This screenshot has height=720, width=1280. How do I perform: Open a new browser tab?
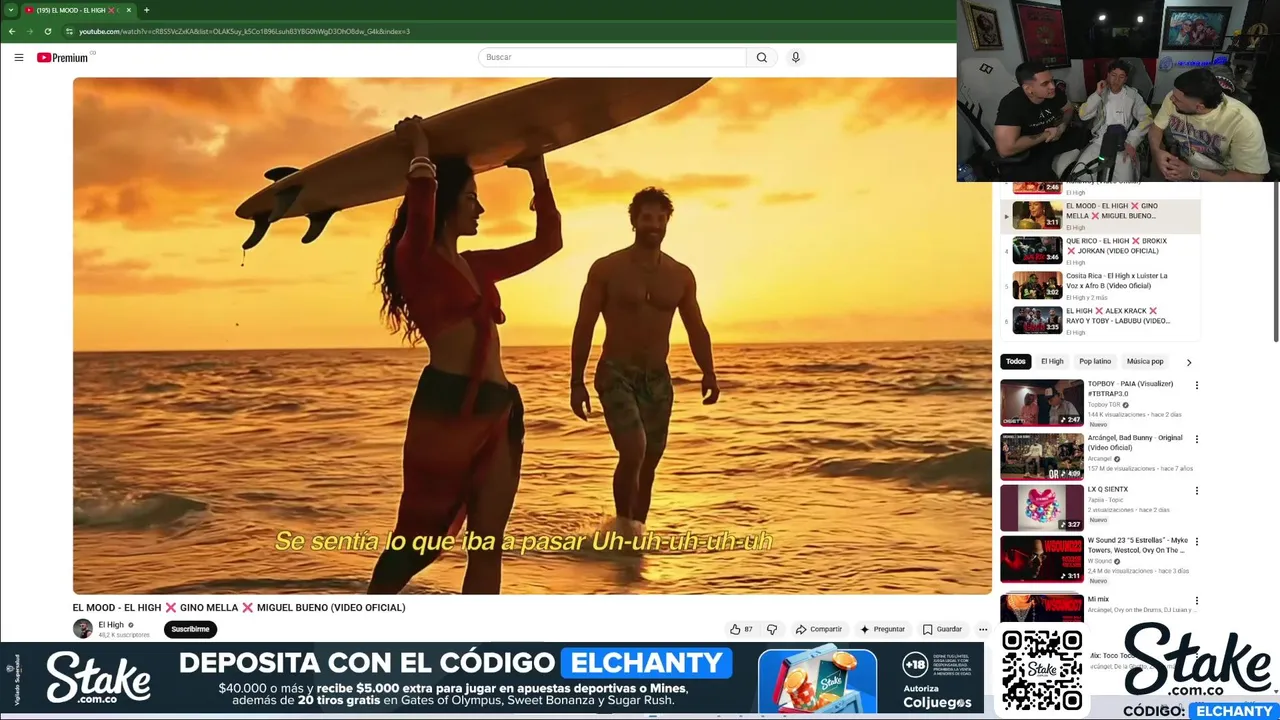[146, 10]
